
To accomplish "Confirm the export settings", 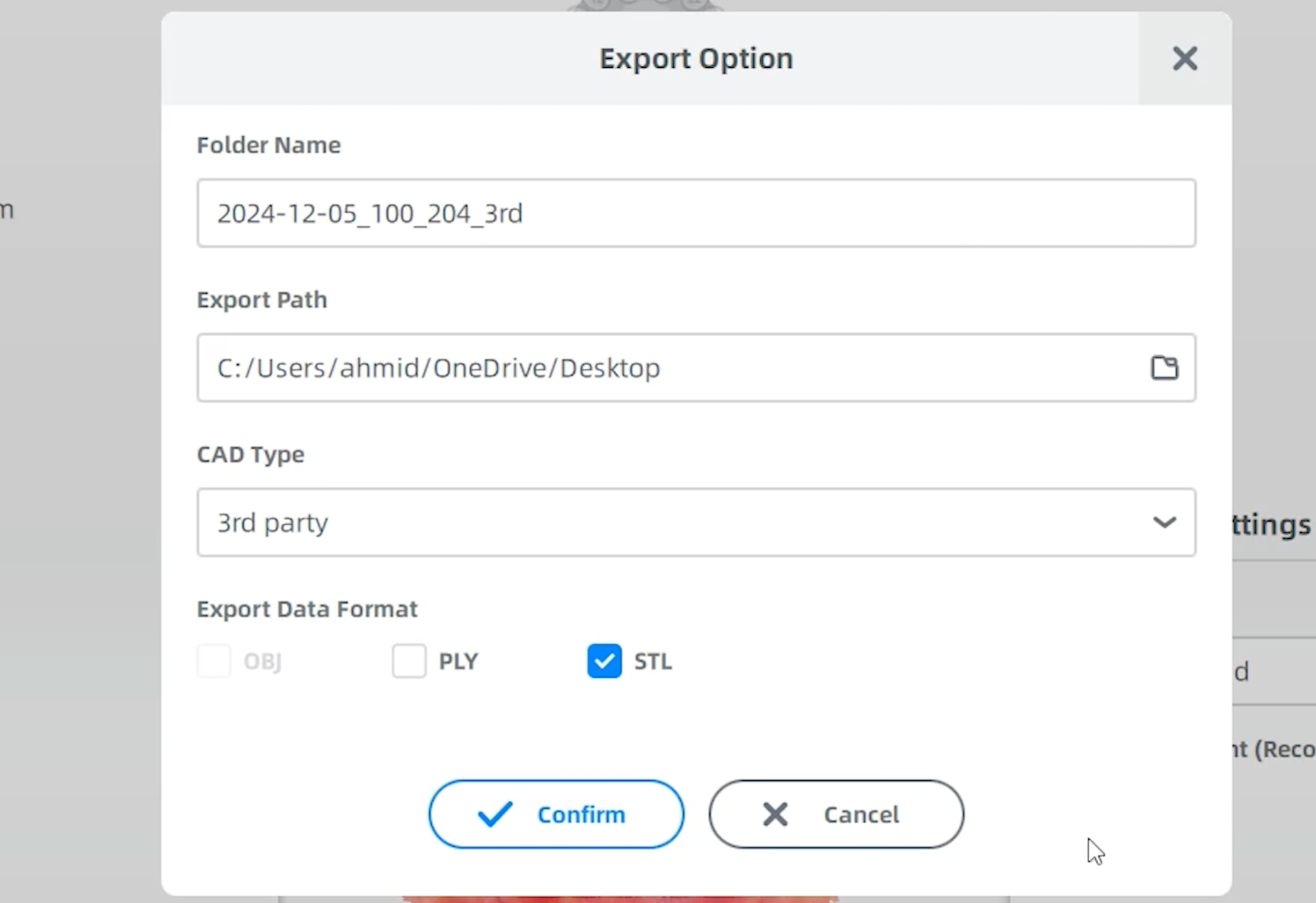I will pyautogui.click(x=557, y=814).
